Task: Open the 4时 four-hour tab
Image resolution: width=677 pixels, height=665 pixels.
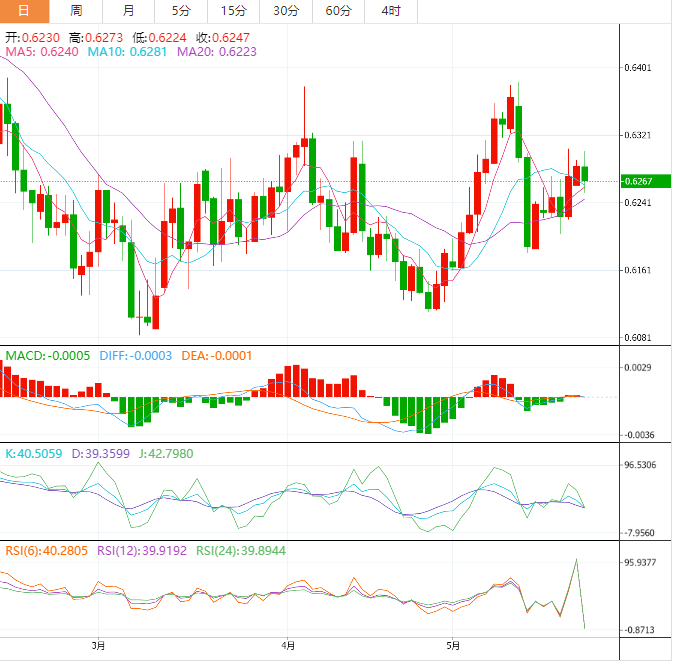Action: (x=390, y=11)
